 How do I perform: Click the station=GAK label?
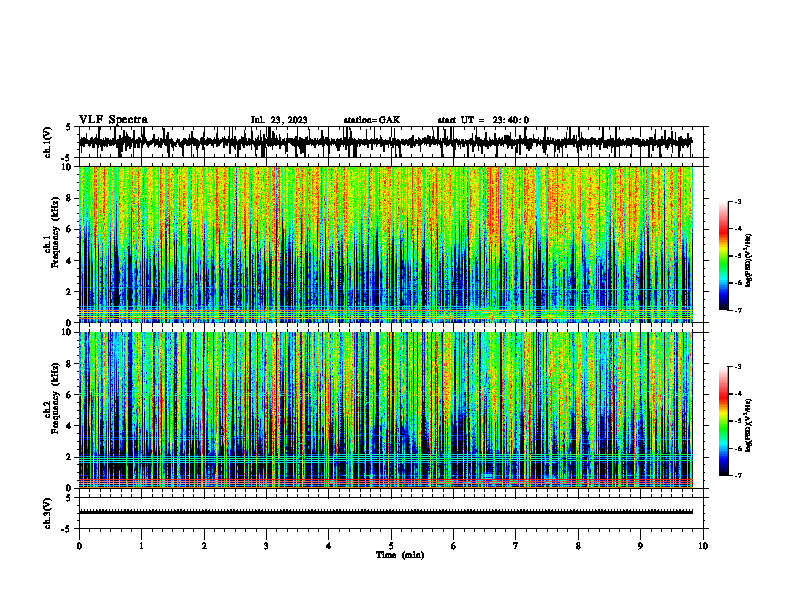372,120
